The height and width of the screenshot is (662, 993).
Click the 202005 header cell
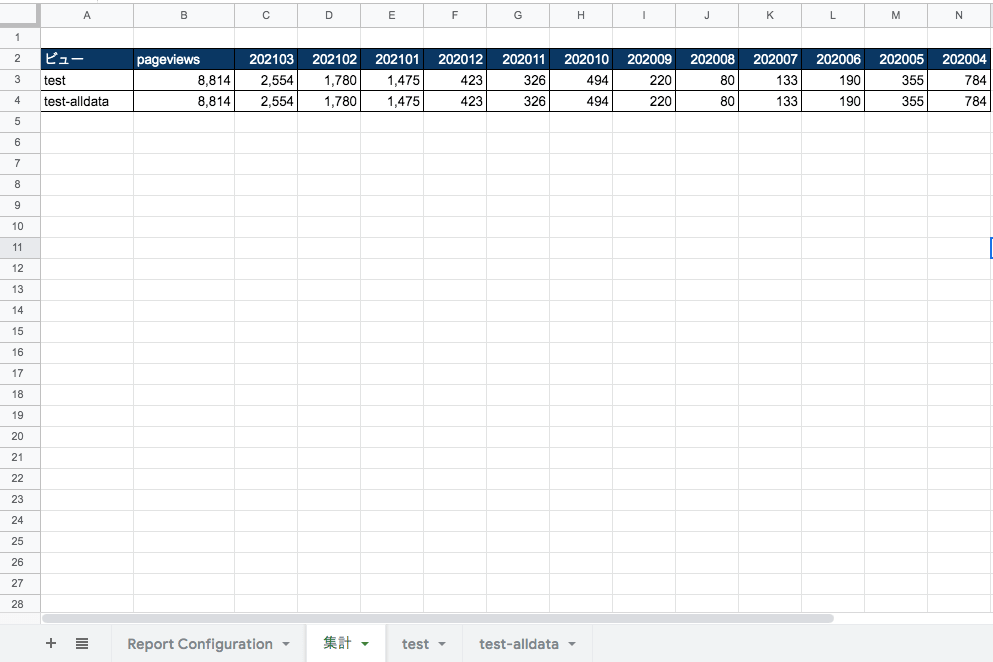point(896,59)
